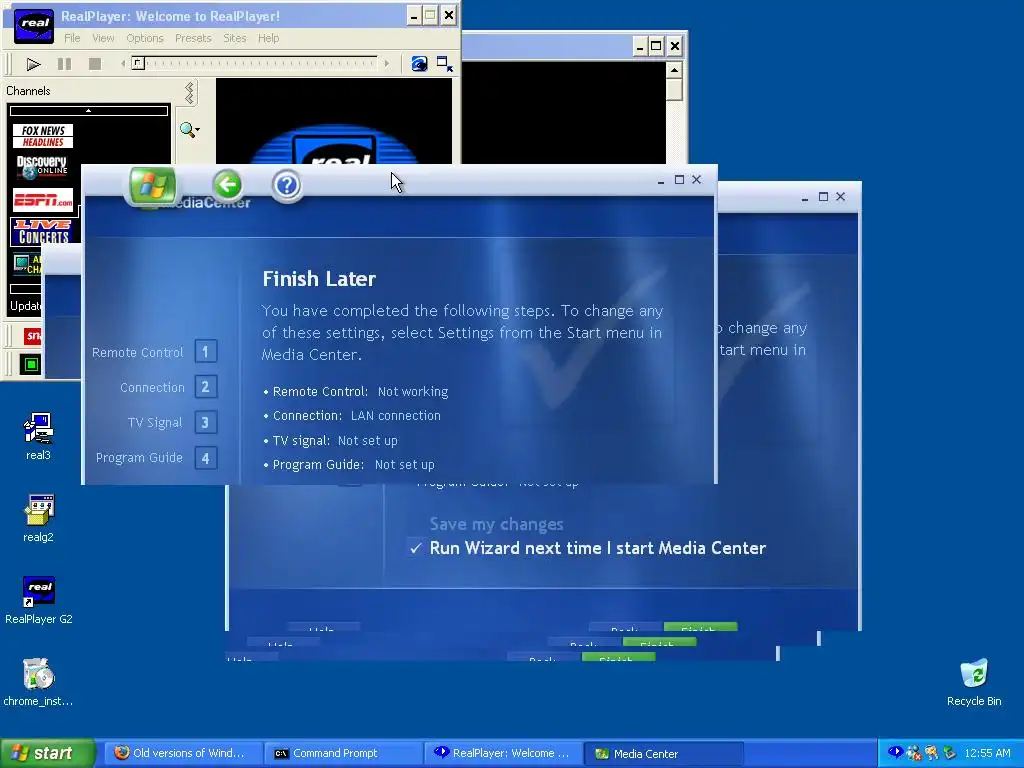Click the RealPlayer compact mode icon

point(445,63)
